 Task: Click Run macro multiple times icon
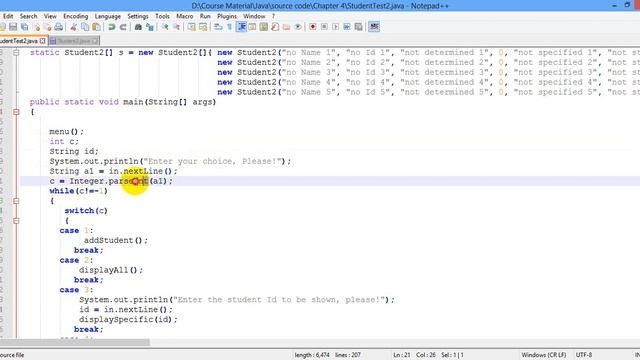347,27
